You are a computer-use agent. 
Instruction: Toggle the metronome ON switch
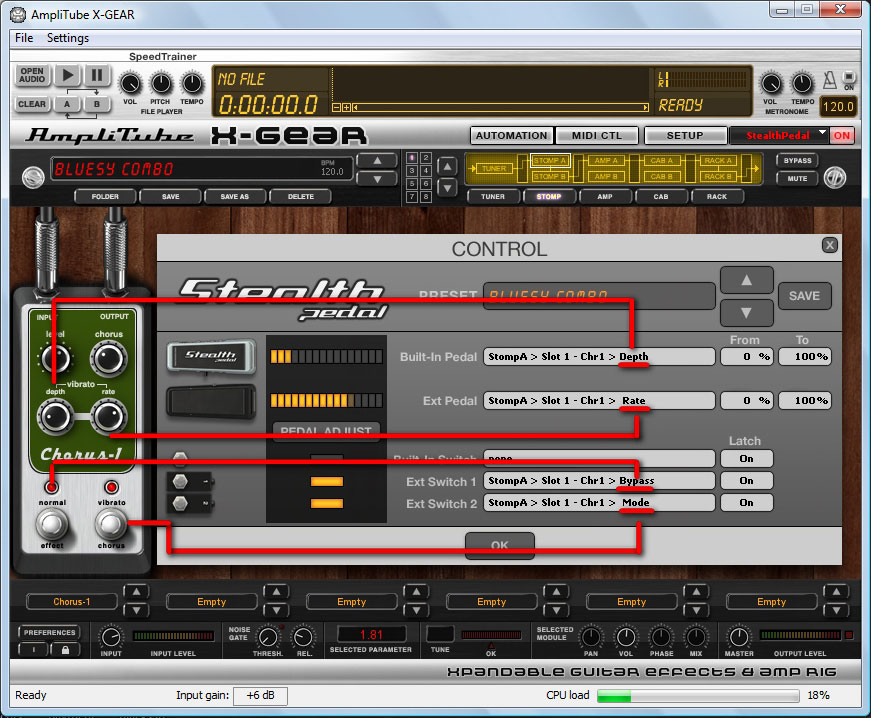pyautogui.click(x=849, y=77)
